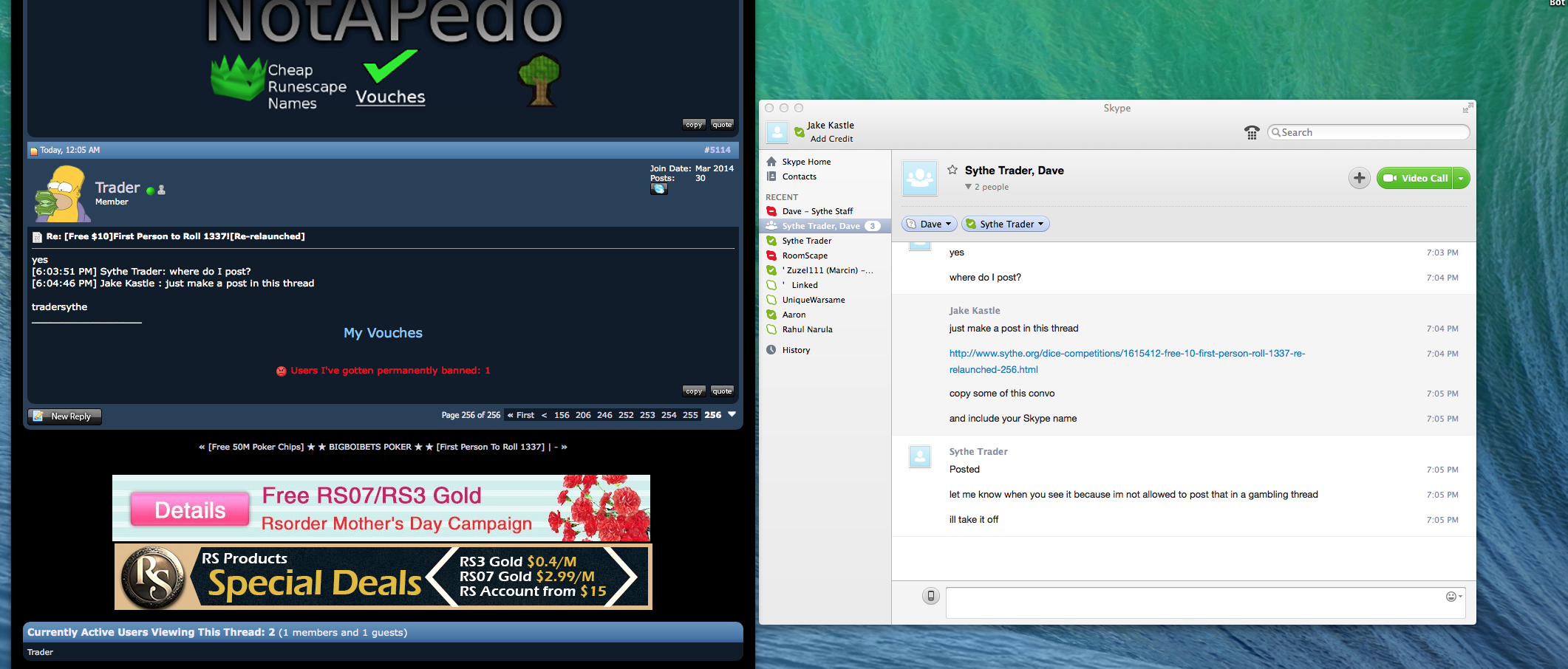Click the red busy icon for Dave – Sythe Staff
The image size is (1568, 669).
click(x=771, y=211)
